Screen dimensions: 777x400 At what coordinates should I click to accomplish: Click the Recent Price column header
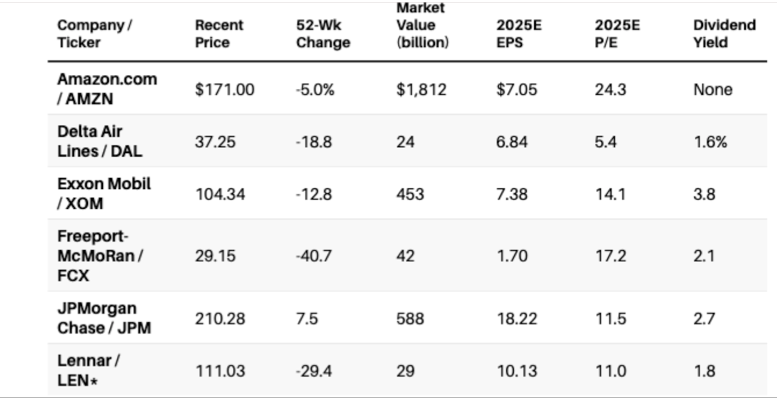click(219, 33)
